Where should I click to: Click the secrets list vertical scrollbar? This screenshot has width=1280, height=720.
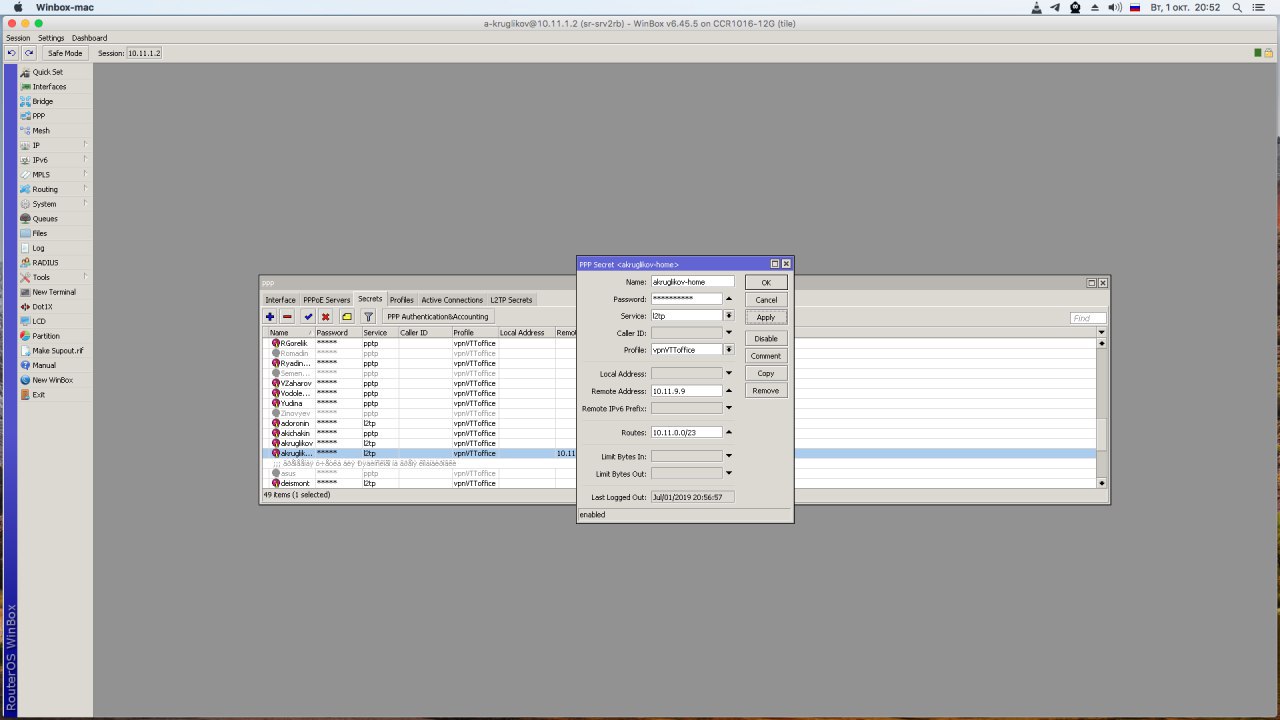coord(1102,434)
